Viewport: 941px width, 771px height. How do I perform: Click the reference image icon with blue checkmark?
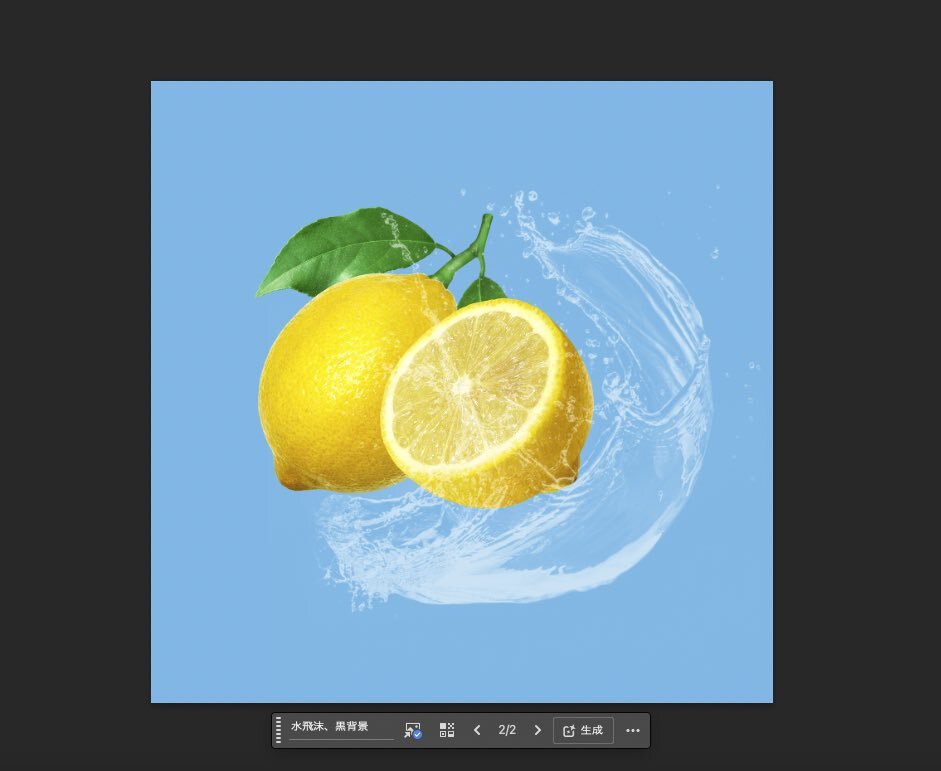tap(413, 730)
